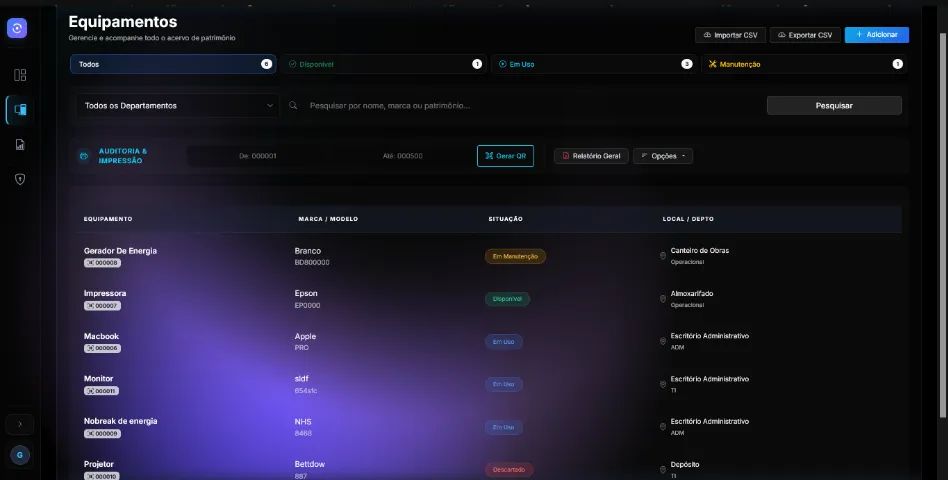Click the Relatório Geral button
Screen dimensions: 948x480
[591, 156]
